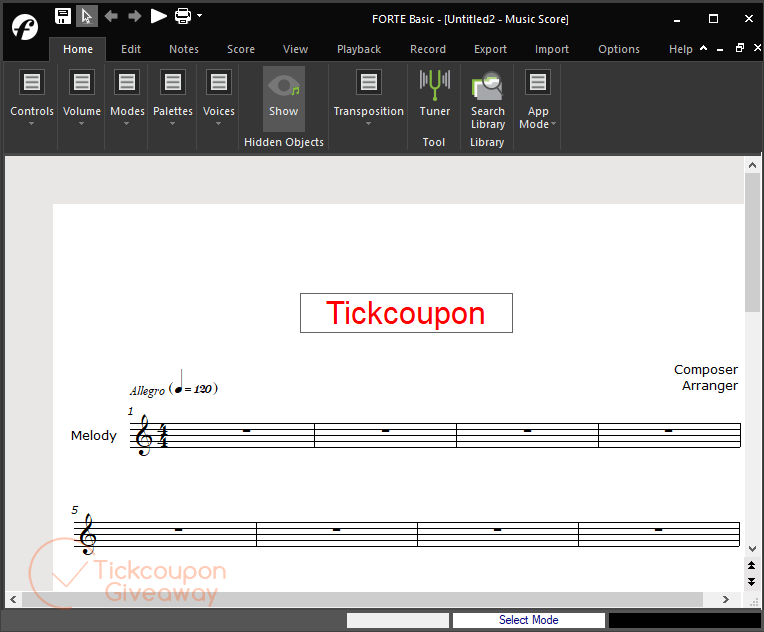
Task: Click the Volume panel icon
Action: 81,82
